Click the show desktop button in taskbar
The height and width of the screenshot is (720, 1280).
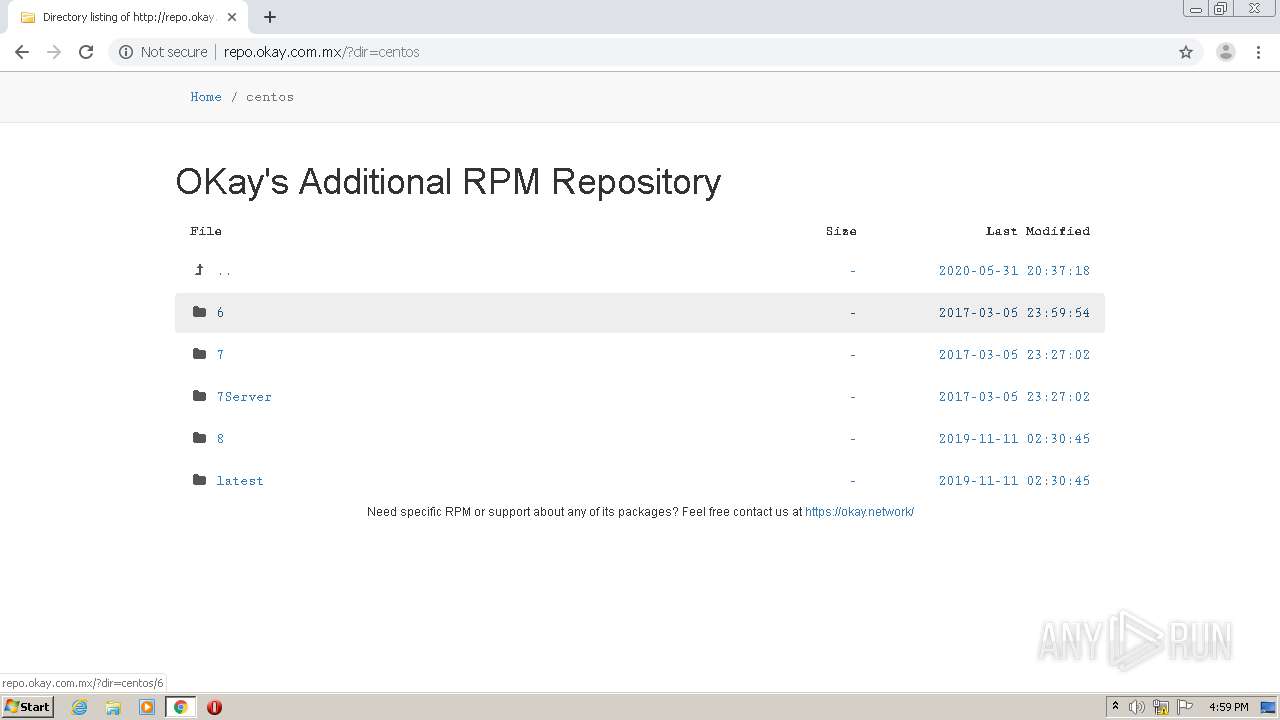[x=1268, y=707]
